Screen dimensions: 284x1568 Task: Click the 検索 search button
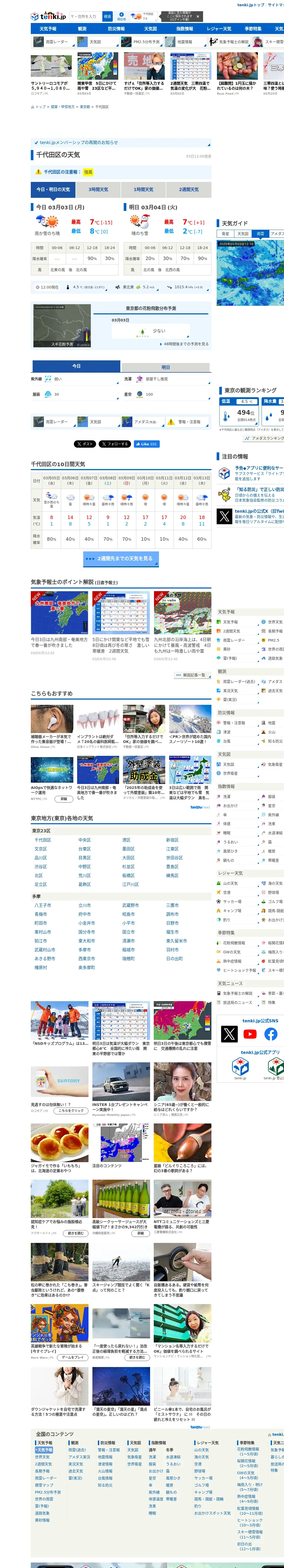coord(107,16)
